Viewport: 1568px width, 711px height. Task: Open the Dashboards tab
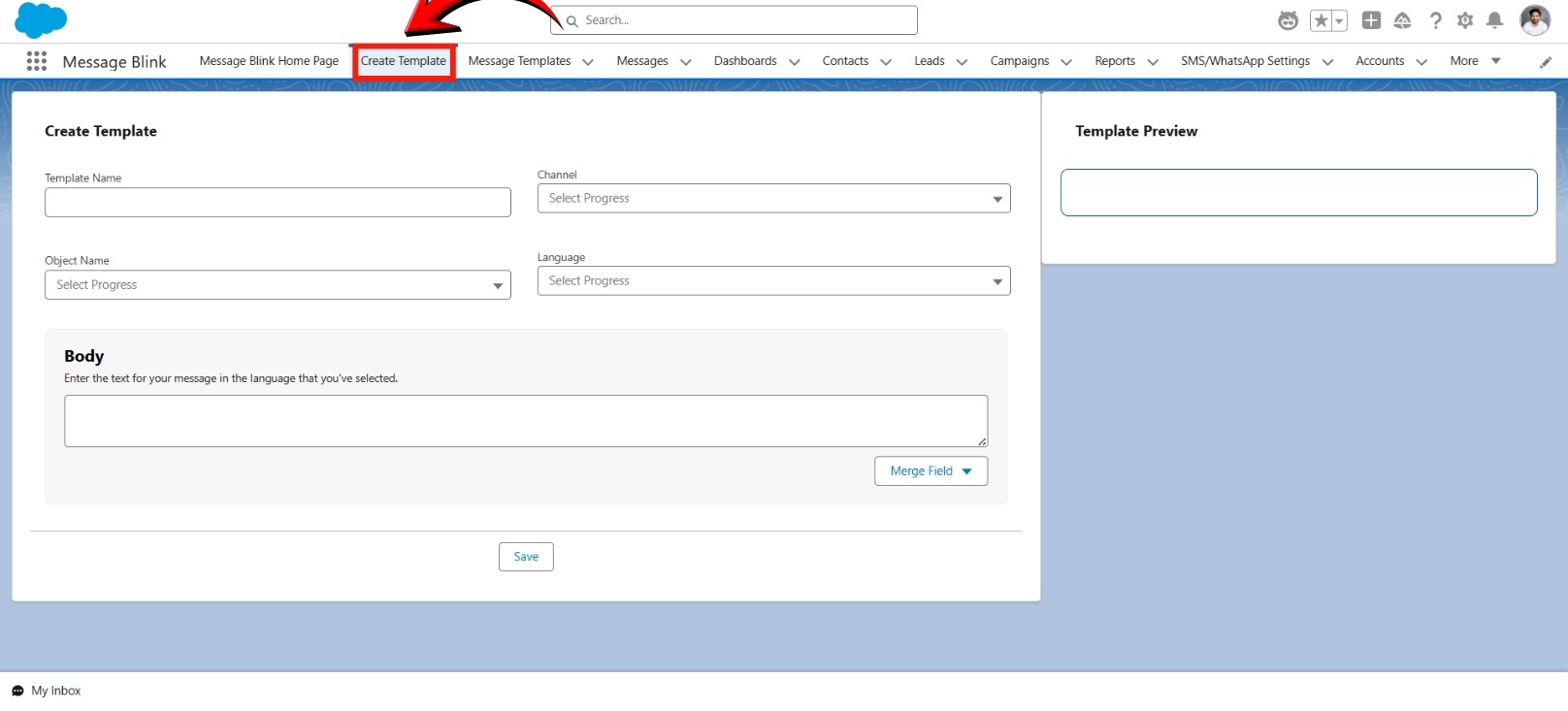[745, 61]
